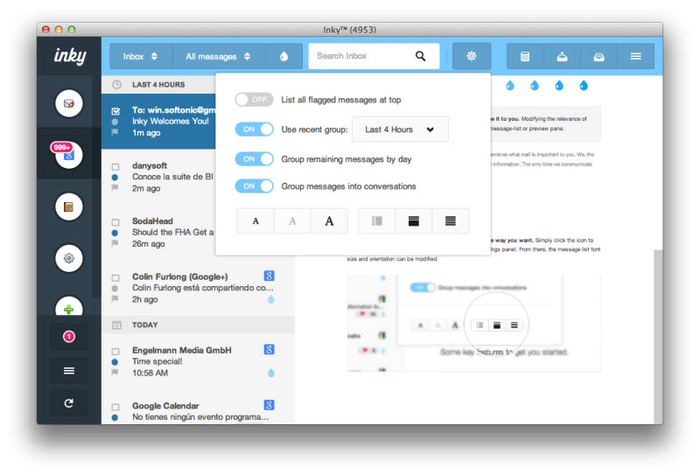Viewport: 700px width, 475px height.
Task: Open the Last 4 Hours dropdown
Action: [x=400, y=129]
